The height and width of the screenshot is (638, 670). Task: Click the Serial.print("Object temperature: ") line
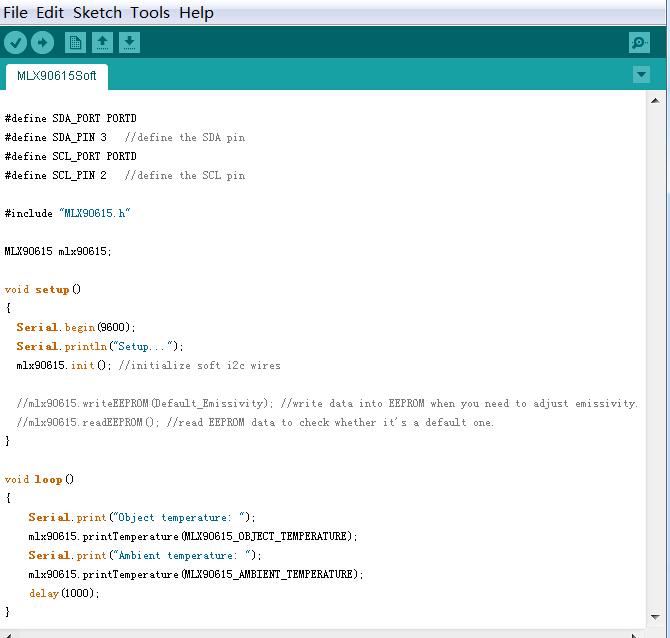point(142,517)
